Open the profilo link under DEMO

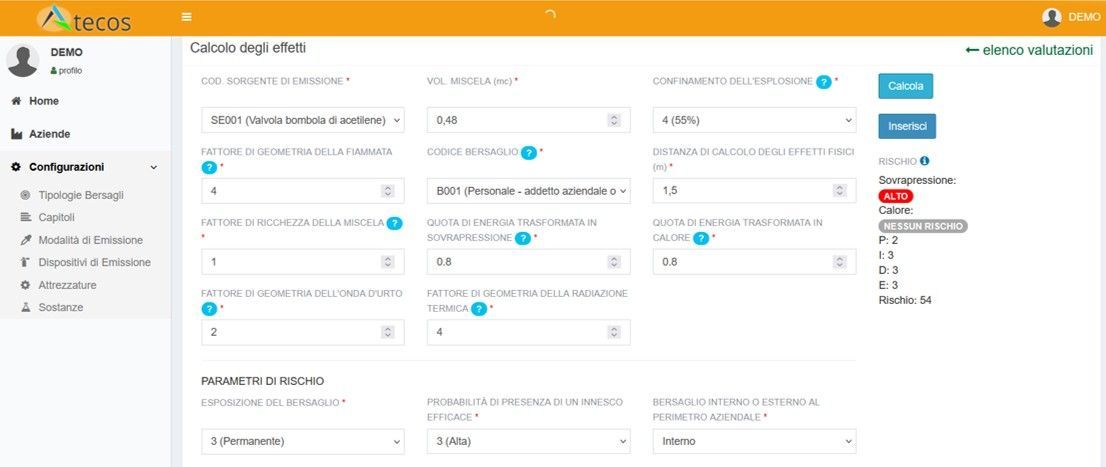[66, 71]
